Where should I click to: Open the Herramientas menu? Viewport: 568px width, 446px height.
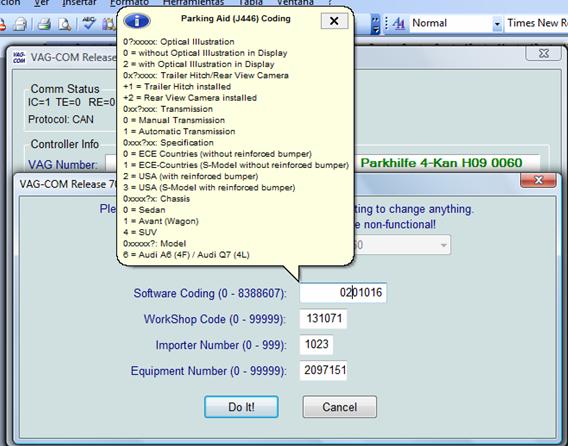[193, 3]
